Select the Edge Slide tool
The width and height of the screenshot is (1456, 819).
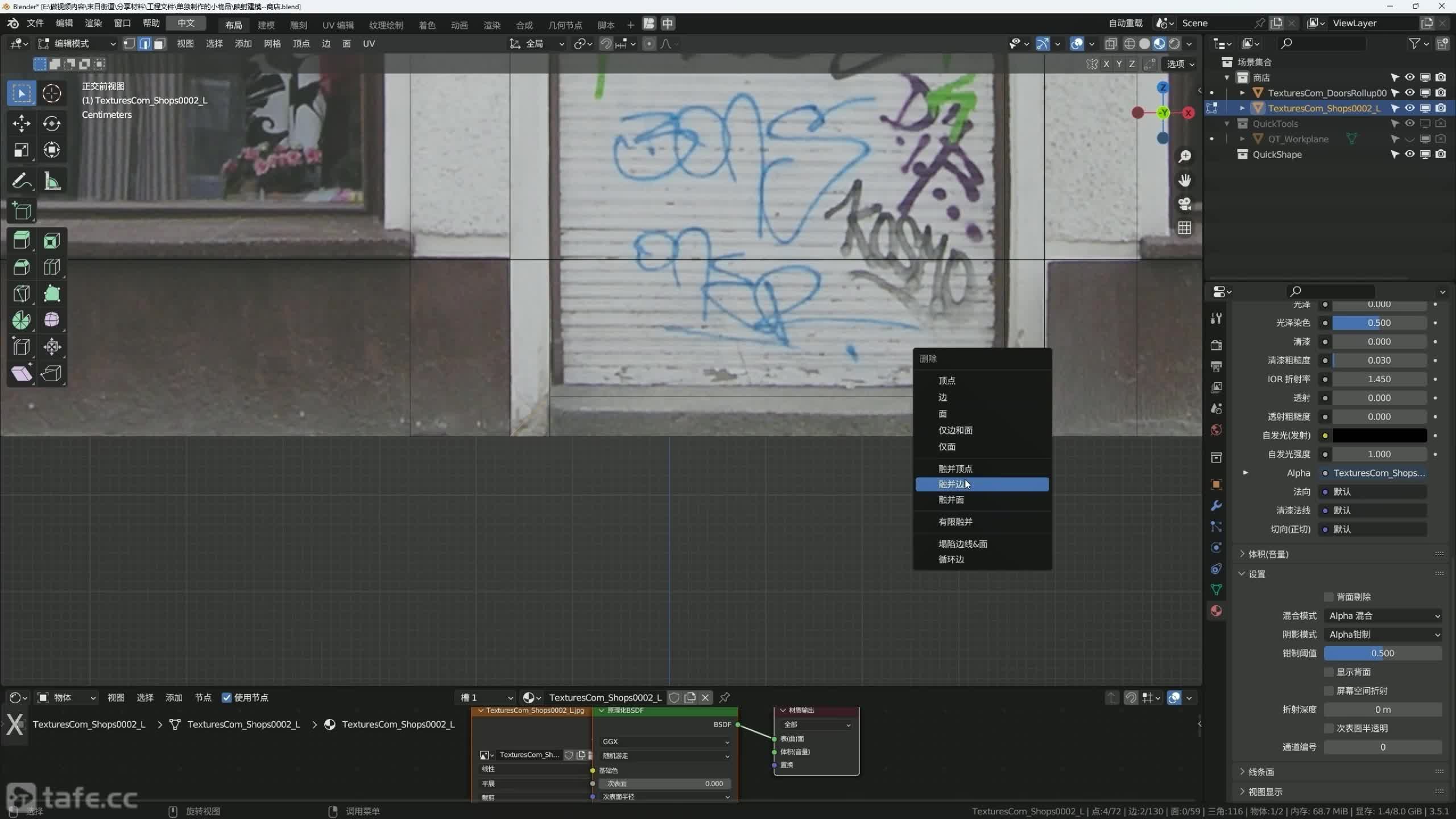pos(21,347)
